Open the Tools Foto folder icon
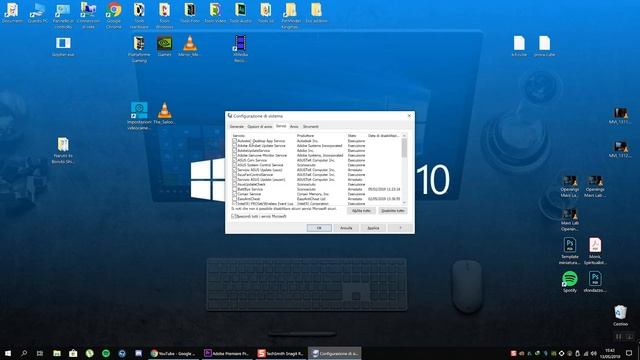This screenshot has height=360, width=640. tap(190, 13)
